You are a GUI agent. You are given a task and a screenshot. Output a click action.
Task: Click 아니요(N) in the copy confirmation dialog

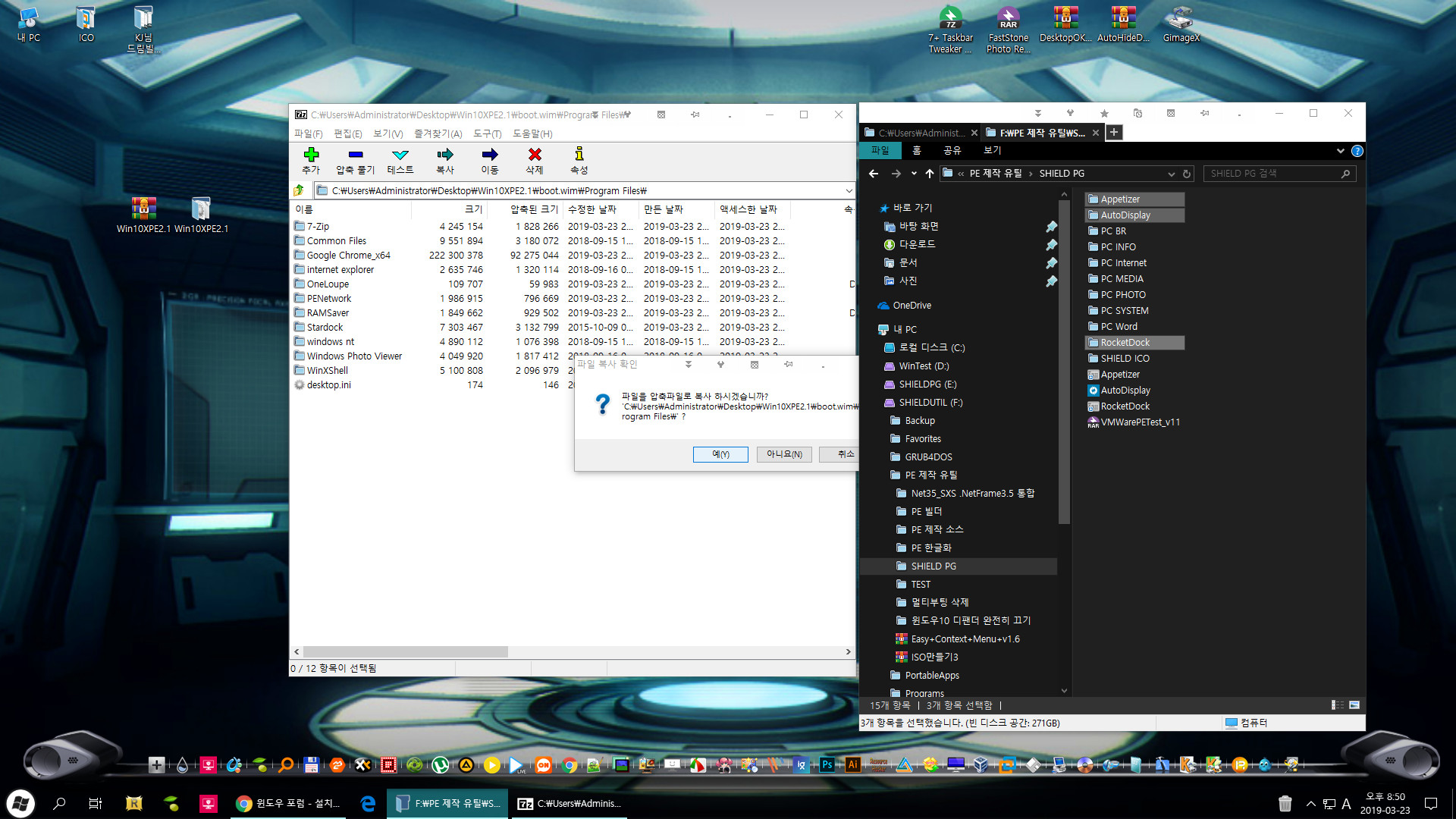784,454
